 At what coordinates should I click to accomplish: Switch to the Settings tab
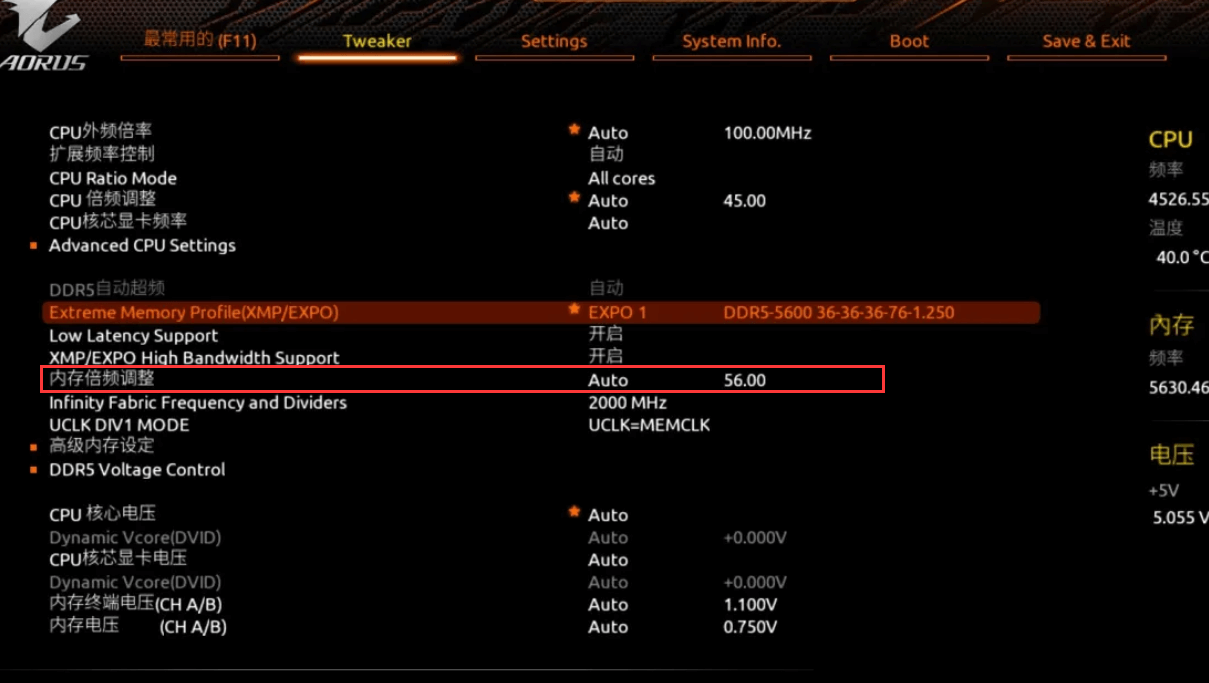(x=553, y=41)
